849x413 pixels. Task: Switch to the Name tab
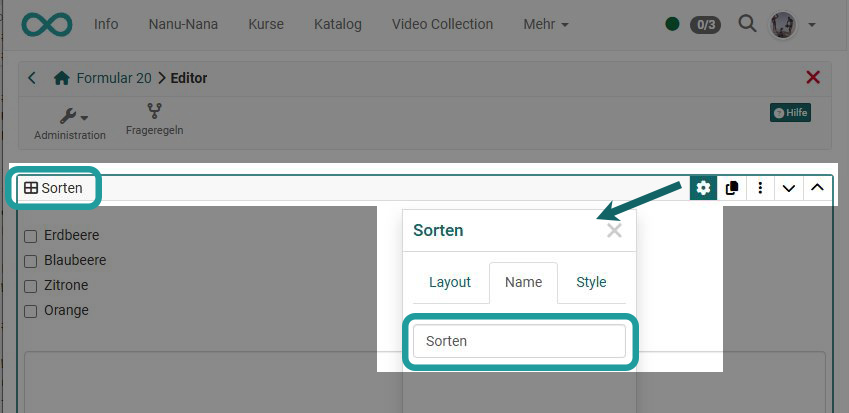pyautogui.click(x=524, y=283)
